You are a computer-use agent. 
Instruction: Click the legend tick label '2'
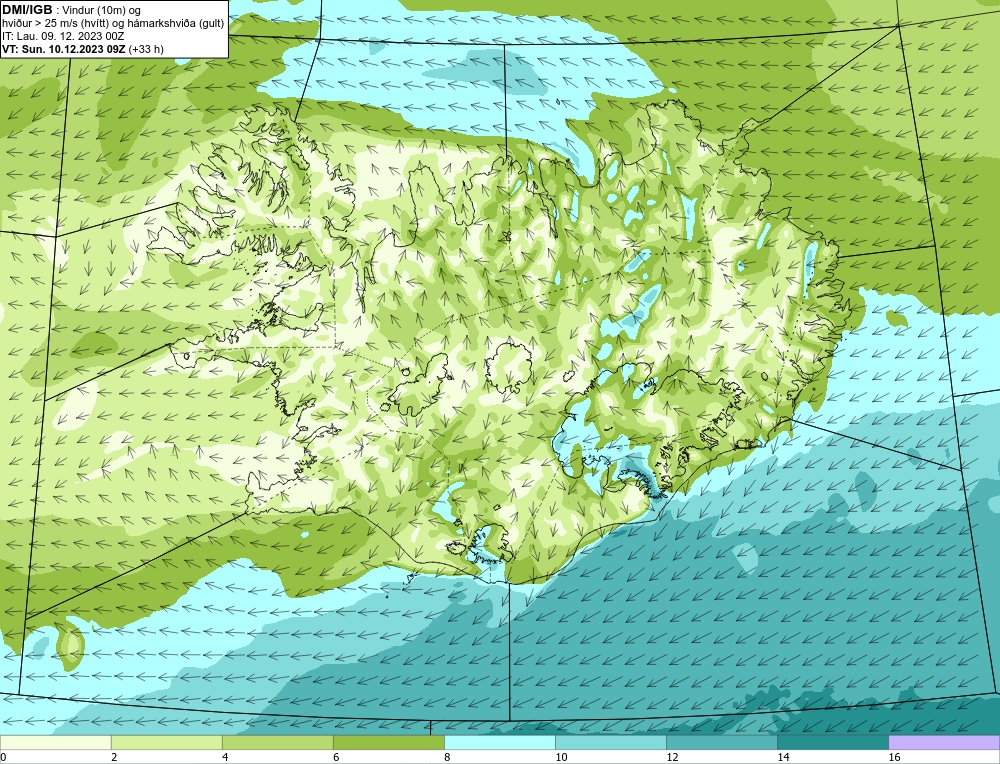pyautogui.click(x=114, y=757)
